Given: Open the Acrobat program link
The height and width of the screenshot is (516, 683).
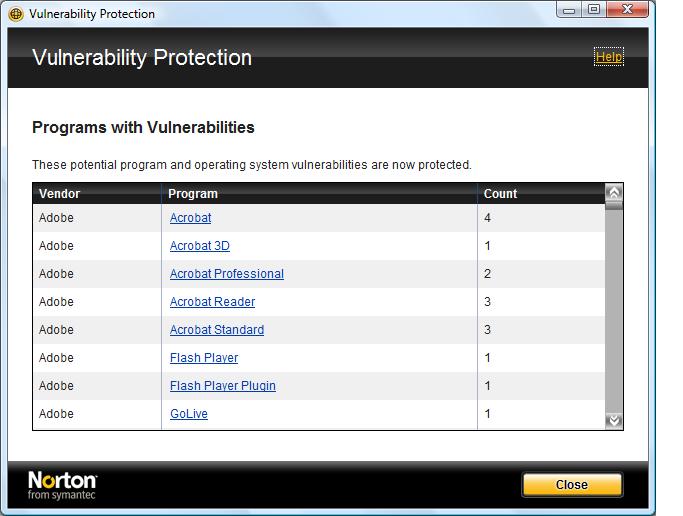Looking at the screenshot, I should [190, 218].
